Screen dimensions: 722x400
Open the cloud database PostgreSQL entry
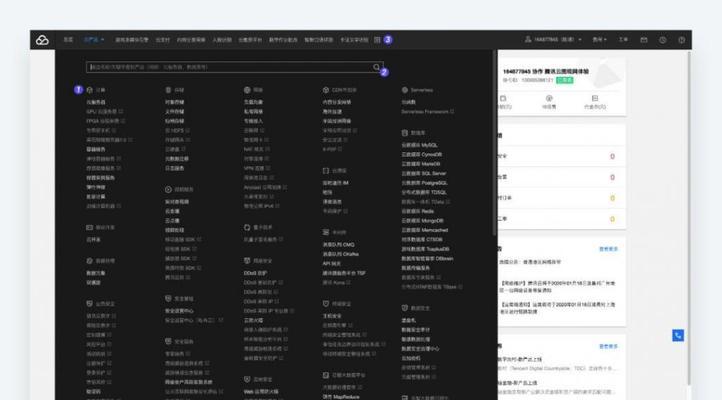click(424, 183)
